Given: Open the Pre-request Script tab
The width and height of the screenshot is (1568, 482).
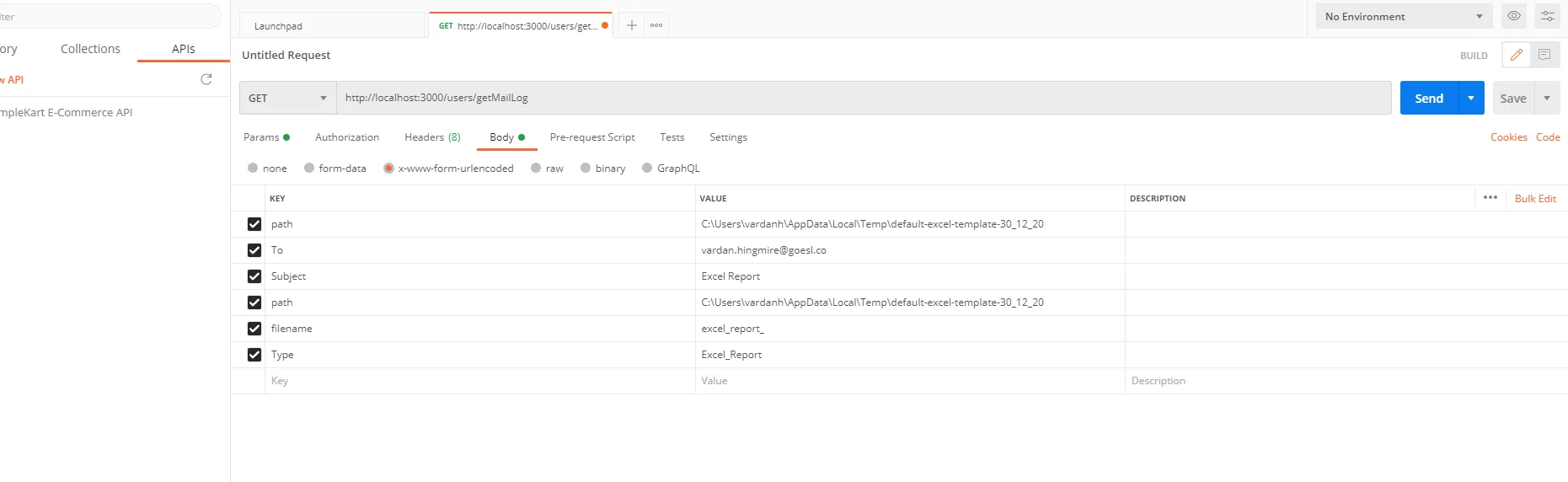Looking at the screenshot, I should coord(592,137).
